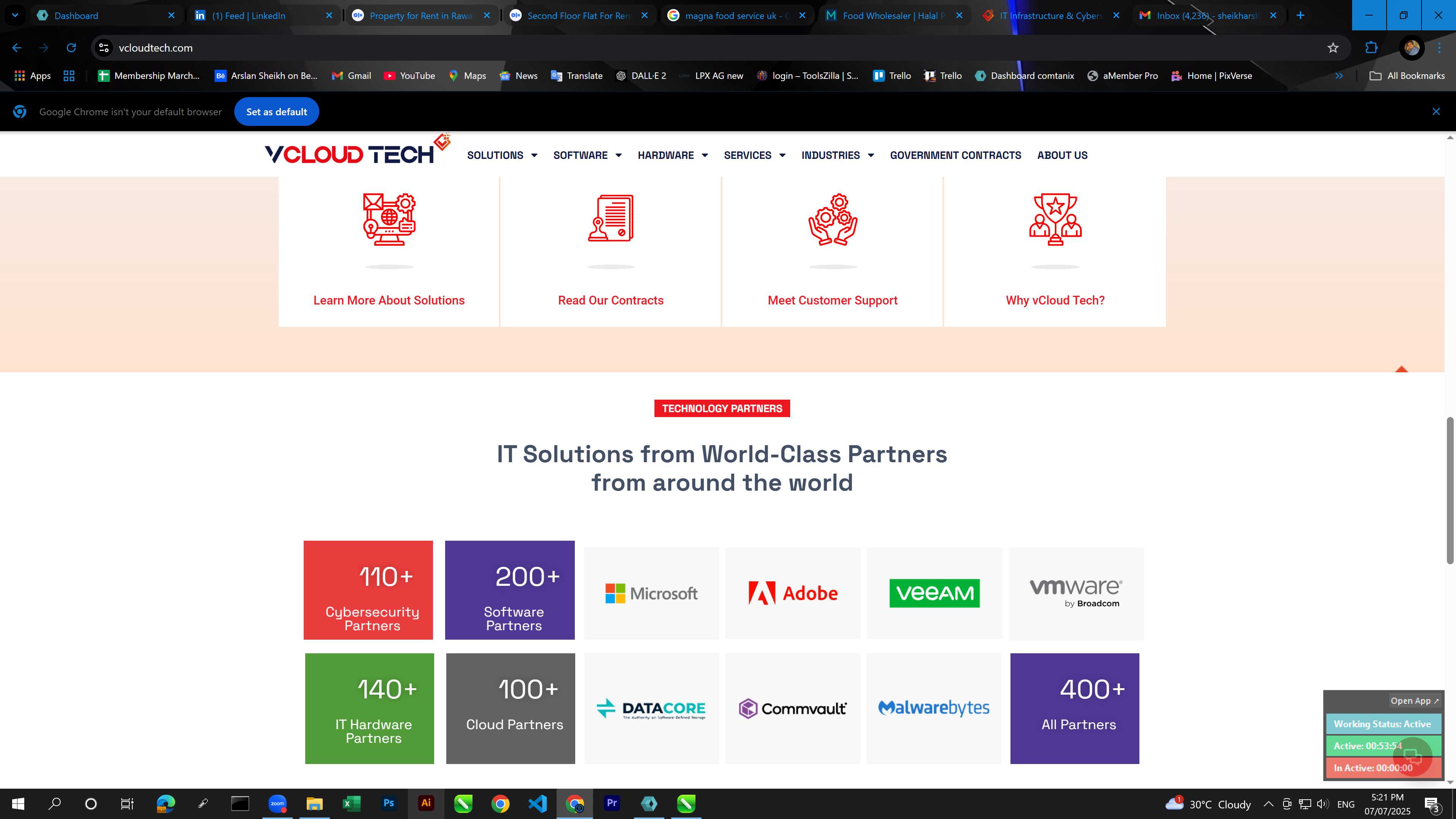Open Chrome's three-dot menu
This screenshot has height=819, width=1456.
pyautogui.click(x=1440, y=48)
